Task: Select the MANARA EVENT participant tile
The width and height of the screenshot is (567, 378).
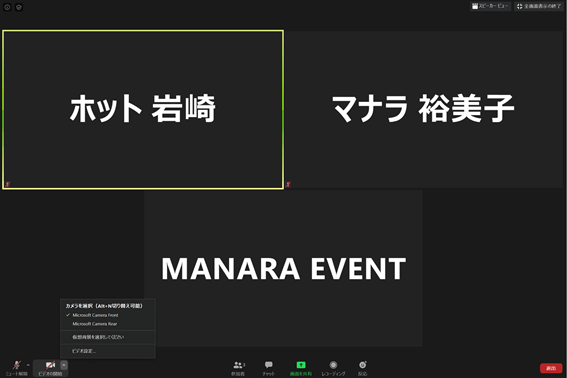Action: [283, 268]
